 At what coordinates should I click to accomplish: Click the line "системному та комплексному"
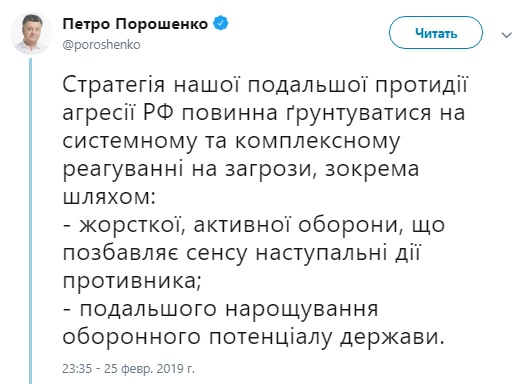pyautogui.click(x=231, y=142)
